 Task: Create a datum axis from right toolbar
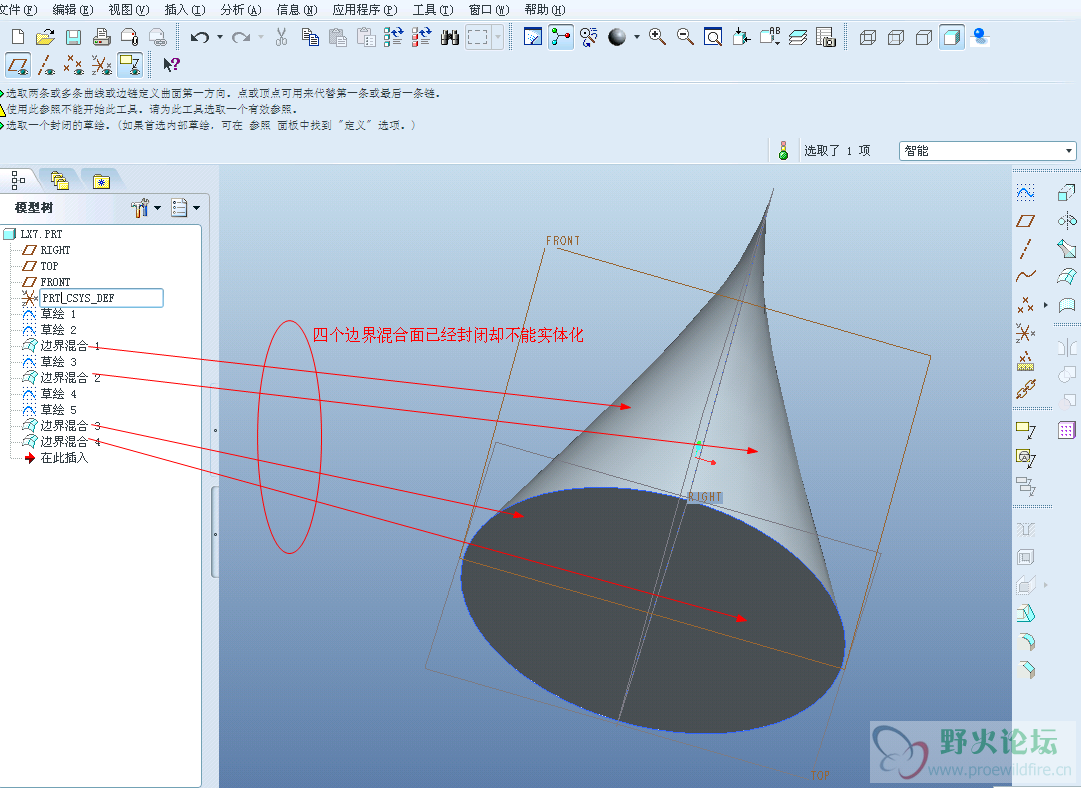click(x=1025, y=249)
